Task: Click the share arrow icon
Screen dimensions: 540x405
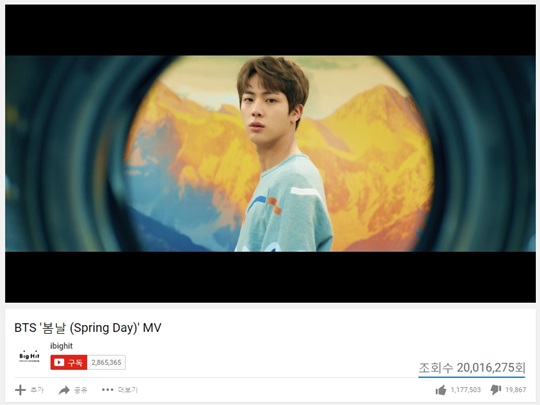Action: (x=64, y=390)
